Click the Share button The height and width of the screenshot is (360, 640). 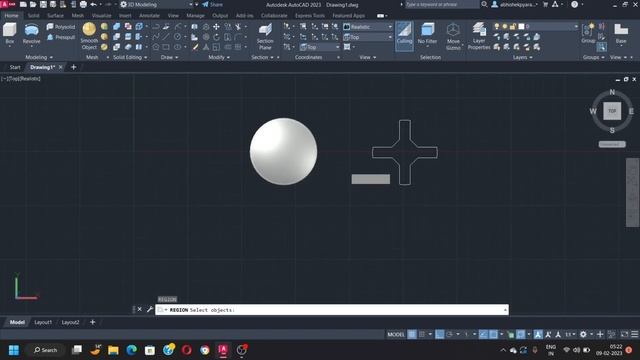[212, 4]
